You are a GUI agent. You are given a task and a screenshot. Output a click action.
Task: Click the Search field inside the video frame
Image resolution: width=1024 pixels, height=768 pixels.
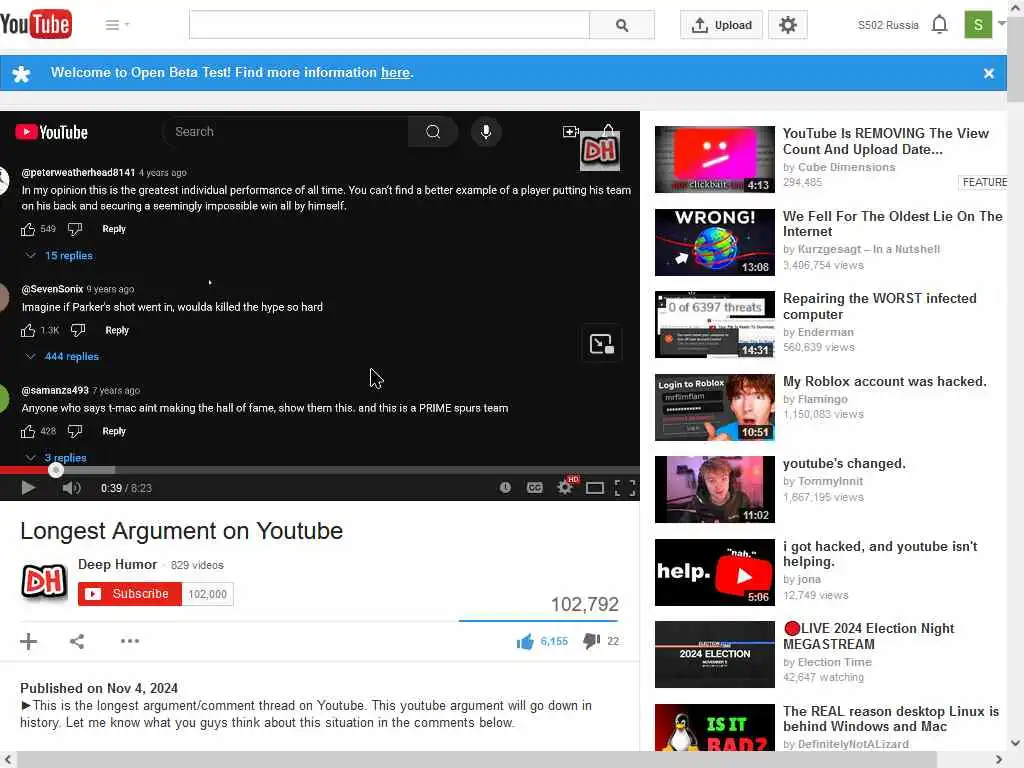coord(285,132)
